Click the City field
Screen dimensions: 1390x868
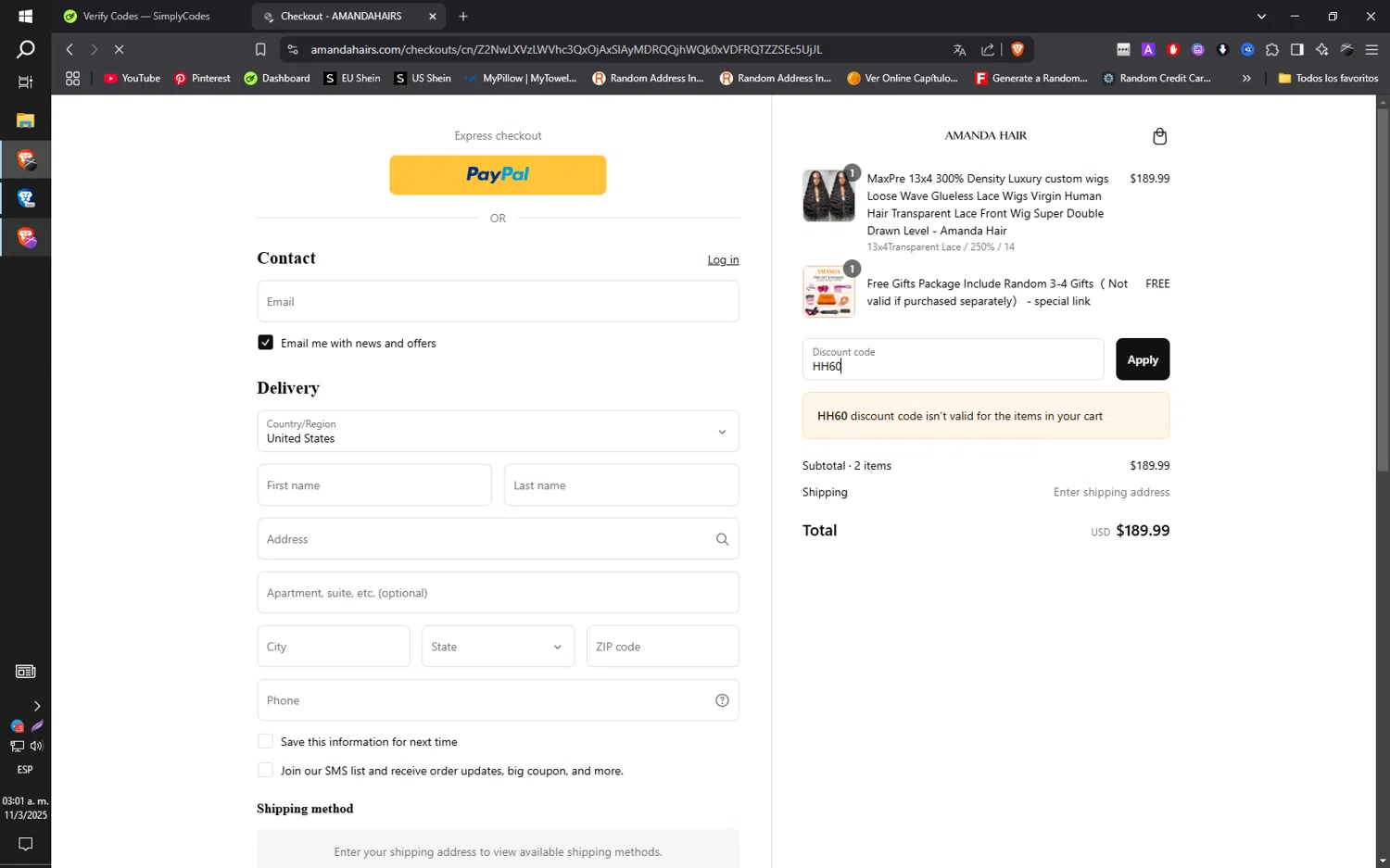334,646
